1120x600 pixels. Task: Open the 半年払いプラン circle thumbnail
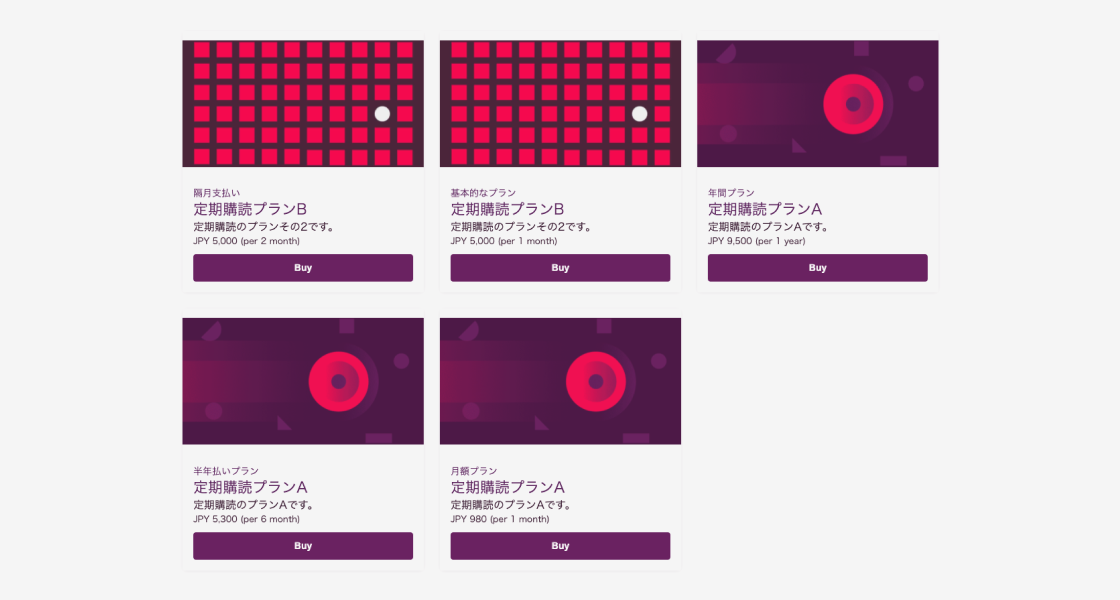pyautogui.click(x=303, y=381)
